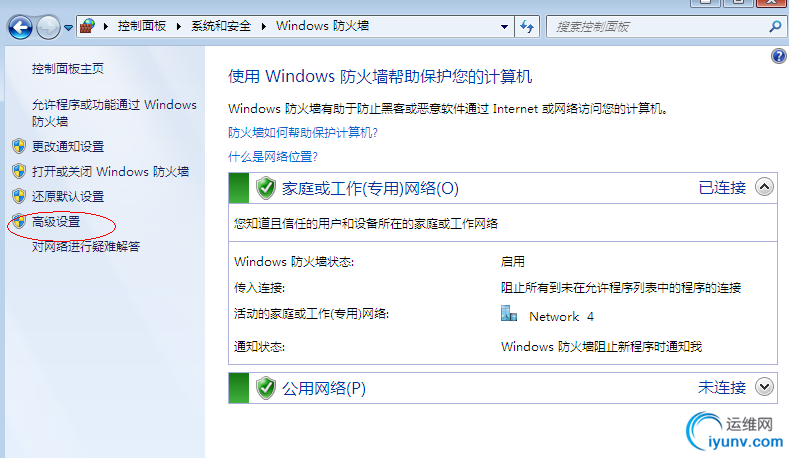Screen dimensions: 789x458
Task: Click 已连接 status text
Action: [722, 188]
